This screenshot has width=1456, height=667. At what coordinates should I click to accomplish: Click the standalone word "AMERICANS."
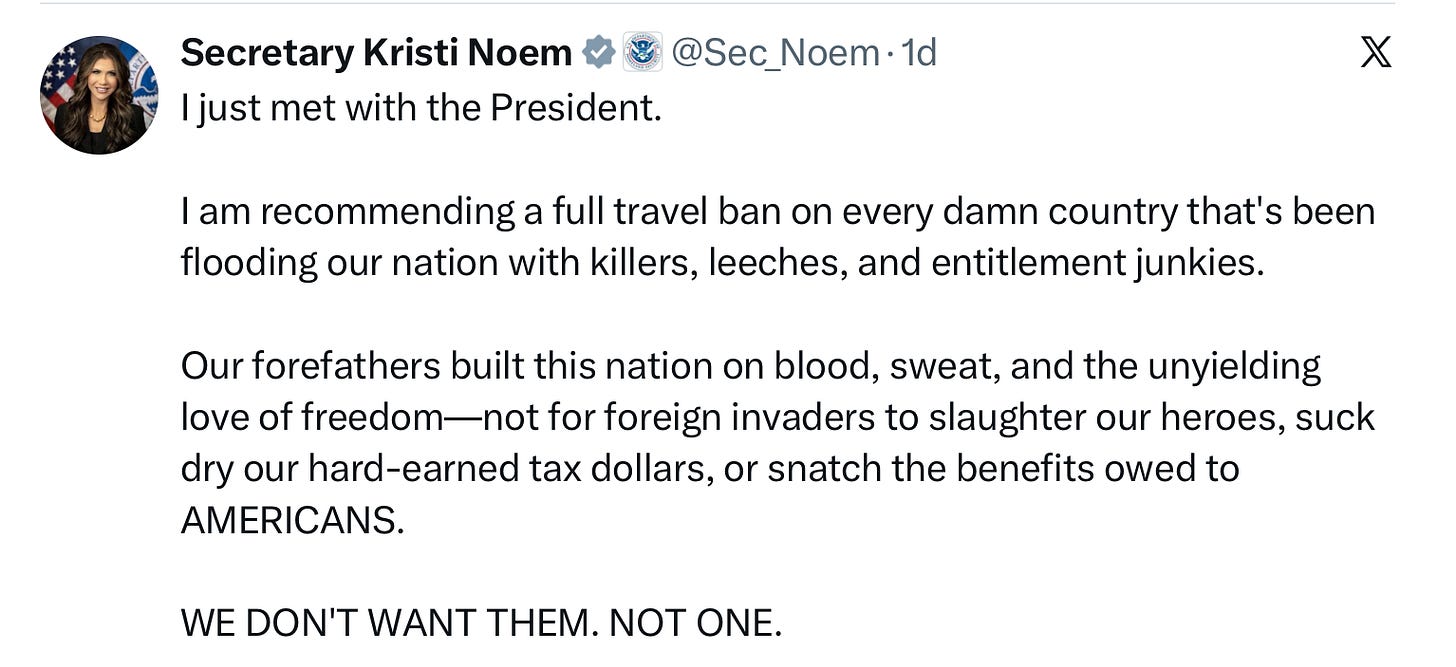292,520
